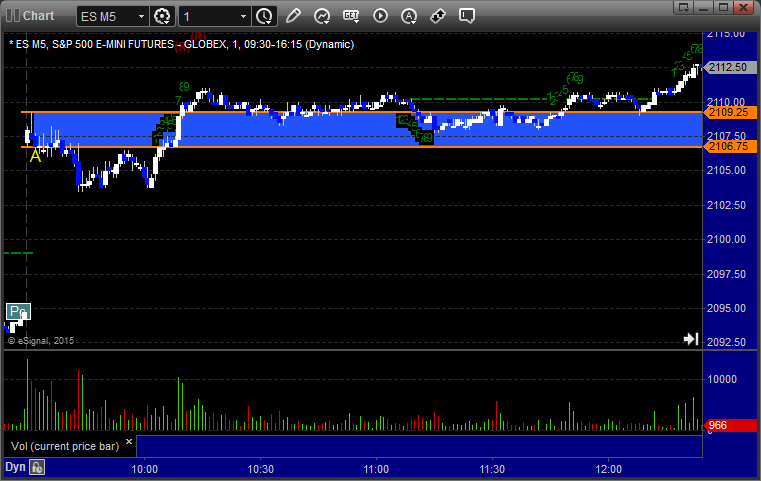This screenshot has height=481, width=761.
Task: Open the studies chart icon menu
Action: point(322,16)
